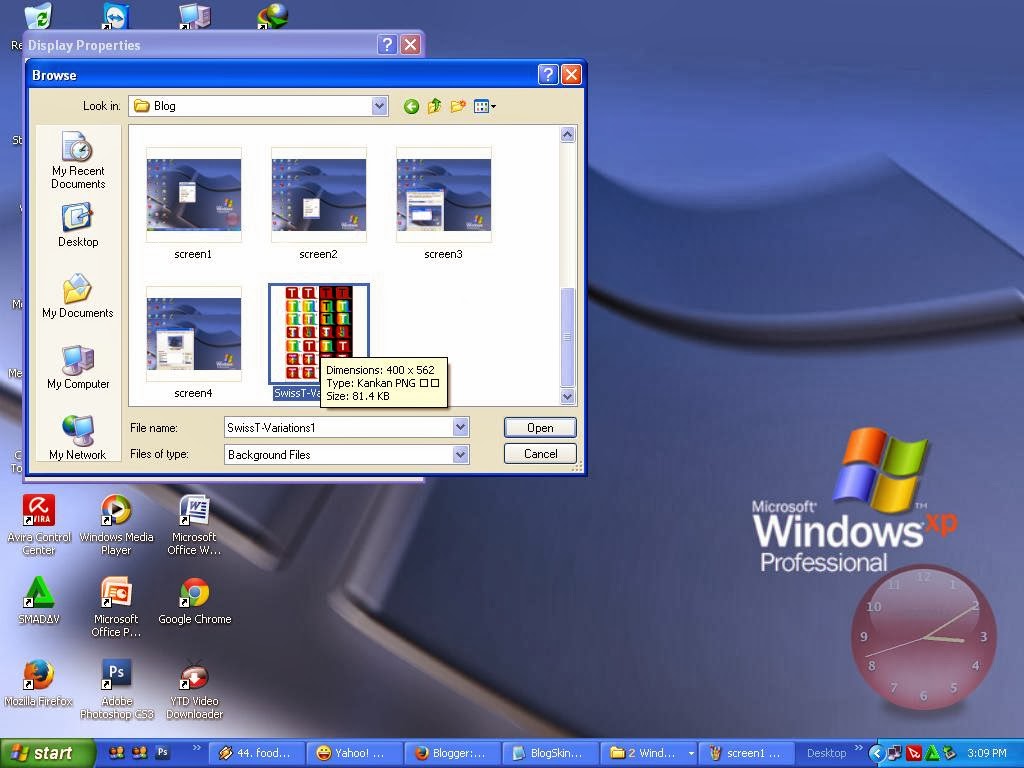Go back using the green arrow icon
1024x768 pixels.
(411, 106)
